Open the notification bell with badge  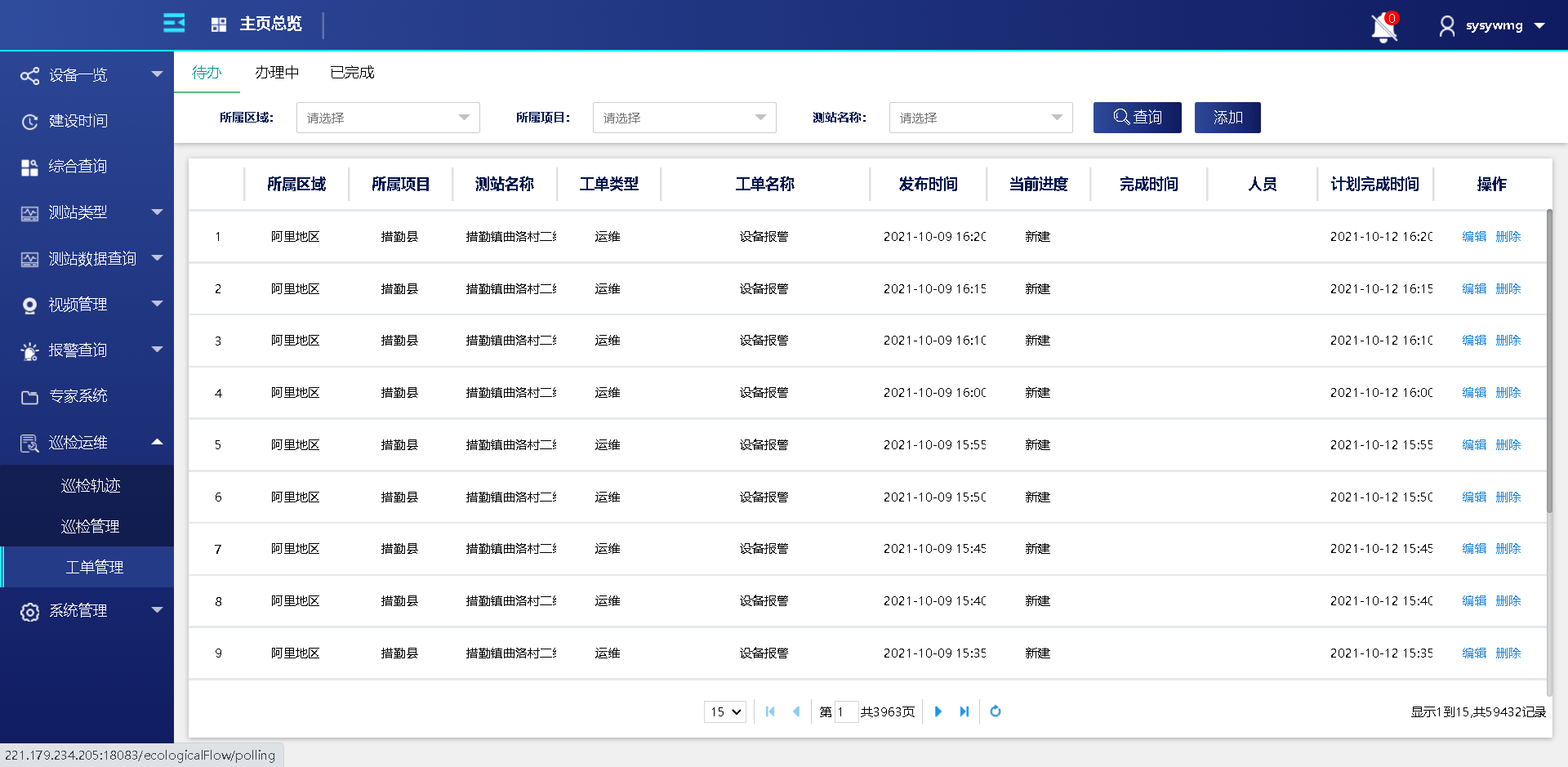pyautogui.click(x=1384, y=27)
